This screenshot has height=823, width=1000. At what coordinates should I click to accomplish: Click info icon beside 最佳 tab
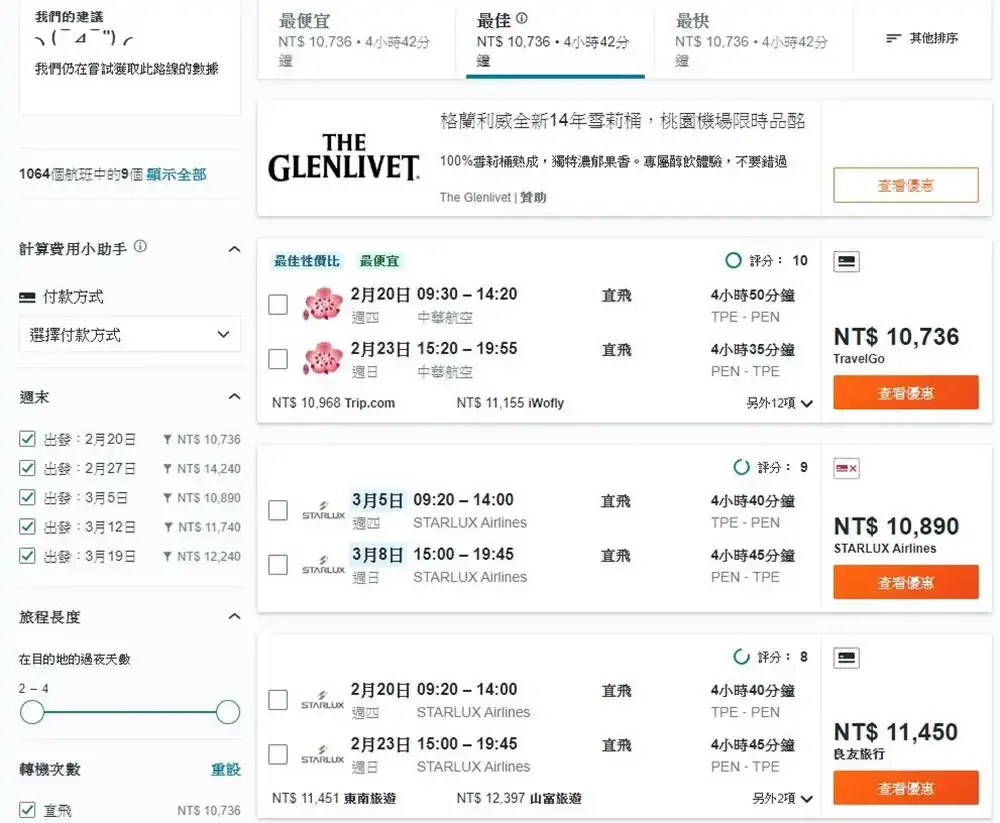pyautogui.click(x=522, y=19)
